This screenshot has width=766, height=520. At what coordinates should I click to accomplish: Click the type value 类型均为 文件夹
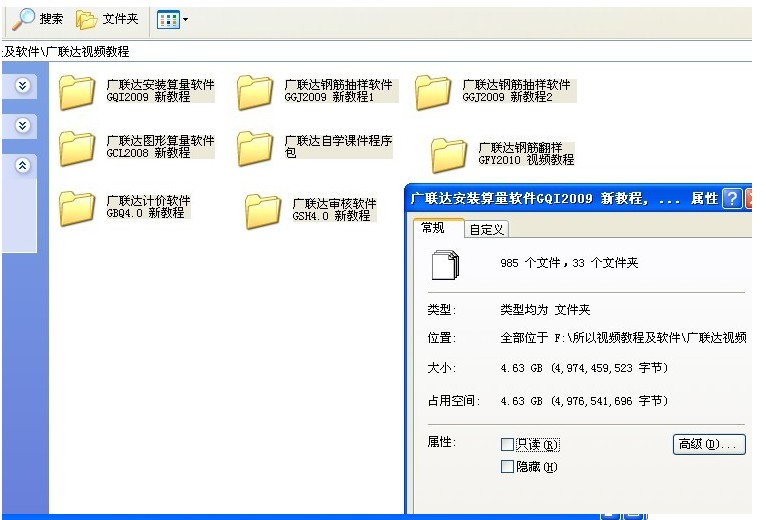545,310
